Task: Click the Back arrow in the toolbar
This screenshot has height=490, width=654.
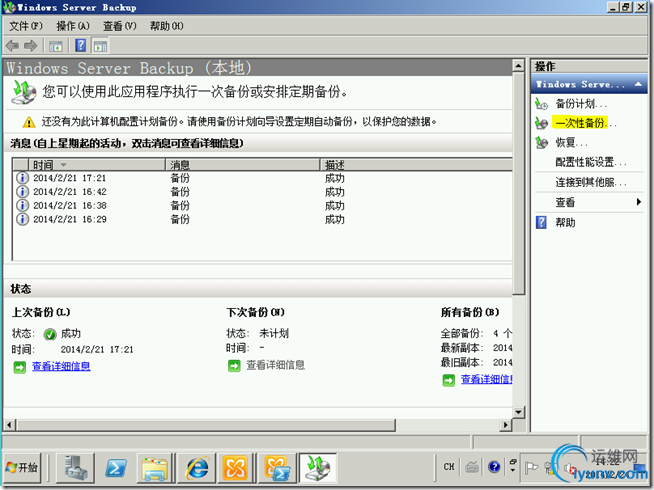Action: click(13, 45)
